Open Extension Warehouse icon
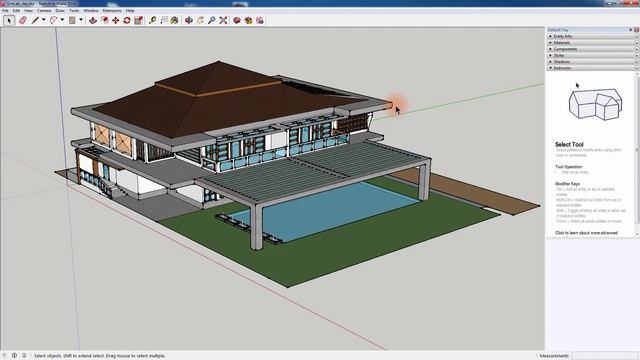Image resolution: width=640 pixels, height=360 pixels. [248, 20]
